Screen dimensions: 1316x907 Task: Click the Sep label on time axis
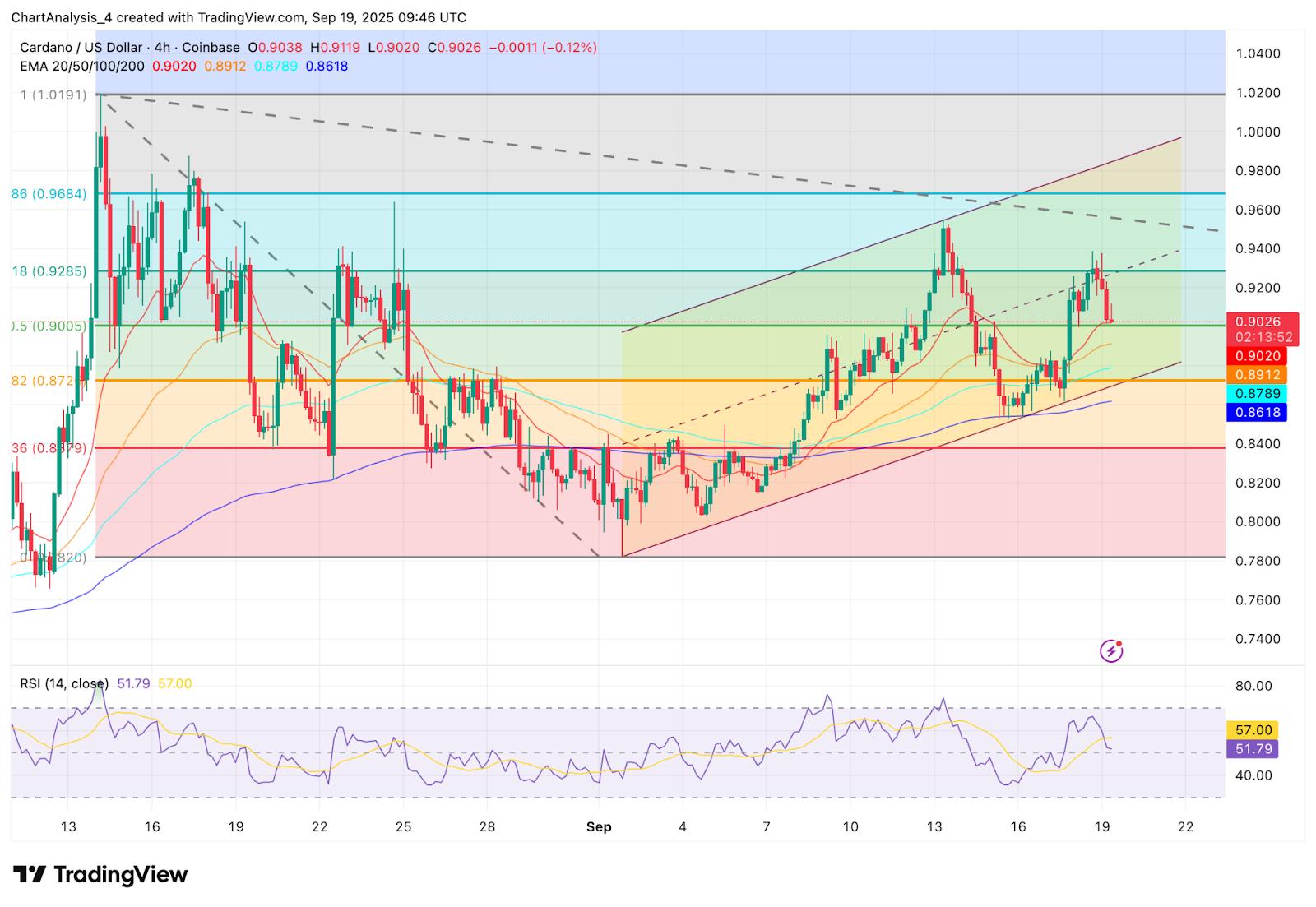(x=599, y=827)
